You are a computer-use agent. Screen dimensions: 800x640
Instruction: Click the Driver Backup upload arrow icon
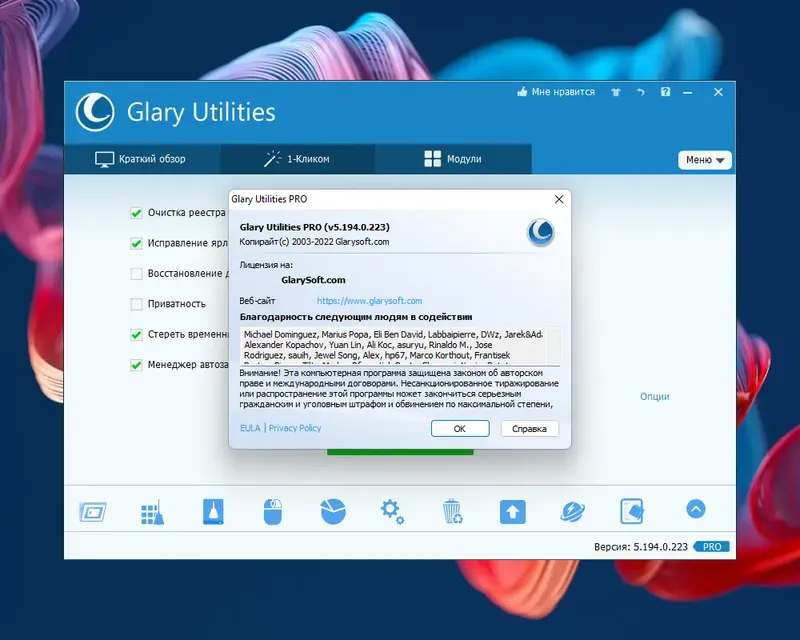pos(512,511)
